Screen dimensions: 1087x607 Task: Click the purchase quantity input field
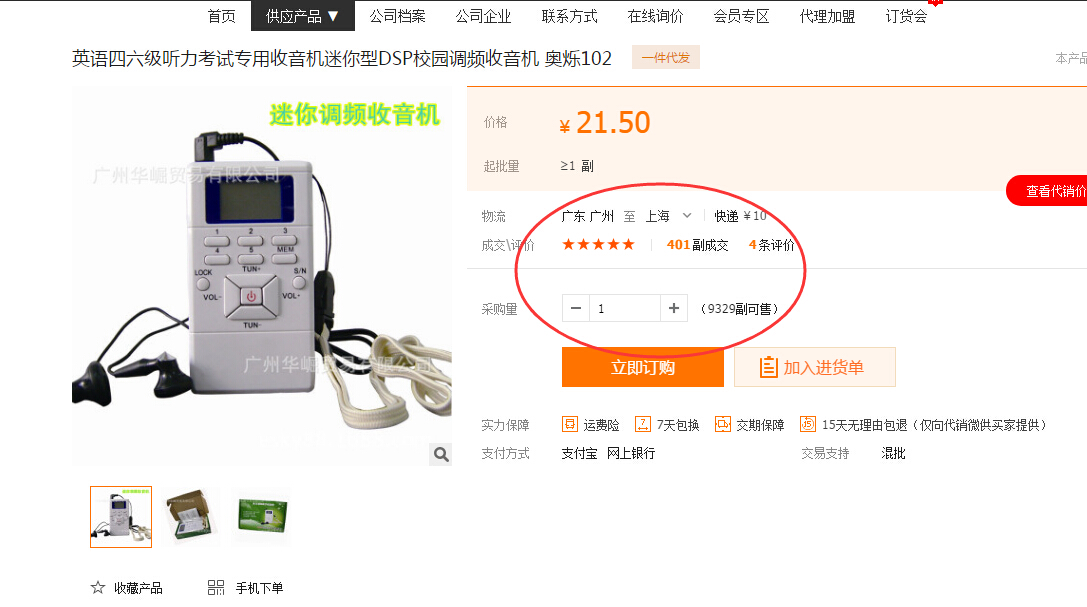coord(625,308)
